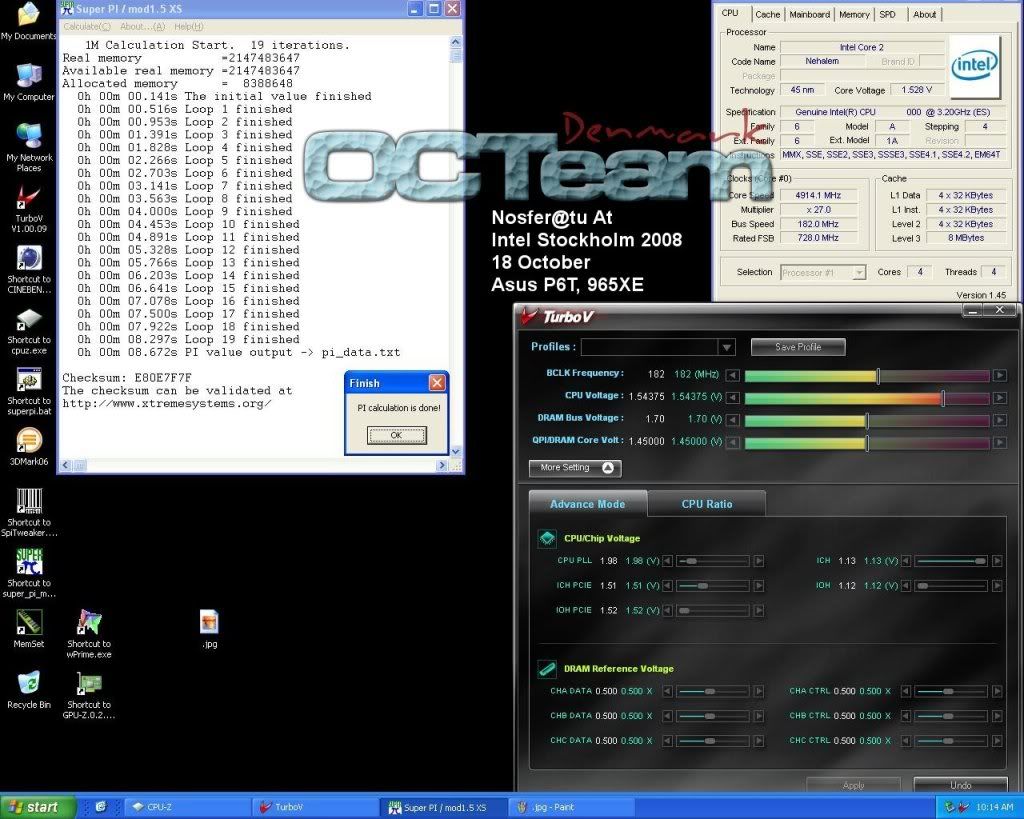Decrease CPU Voltage with left arrow
Screen dimensions: 1024x819
pyautogui.click(x=733, y=398)
